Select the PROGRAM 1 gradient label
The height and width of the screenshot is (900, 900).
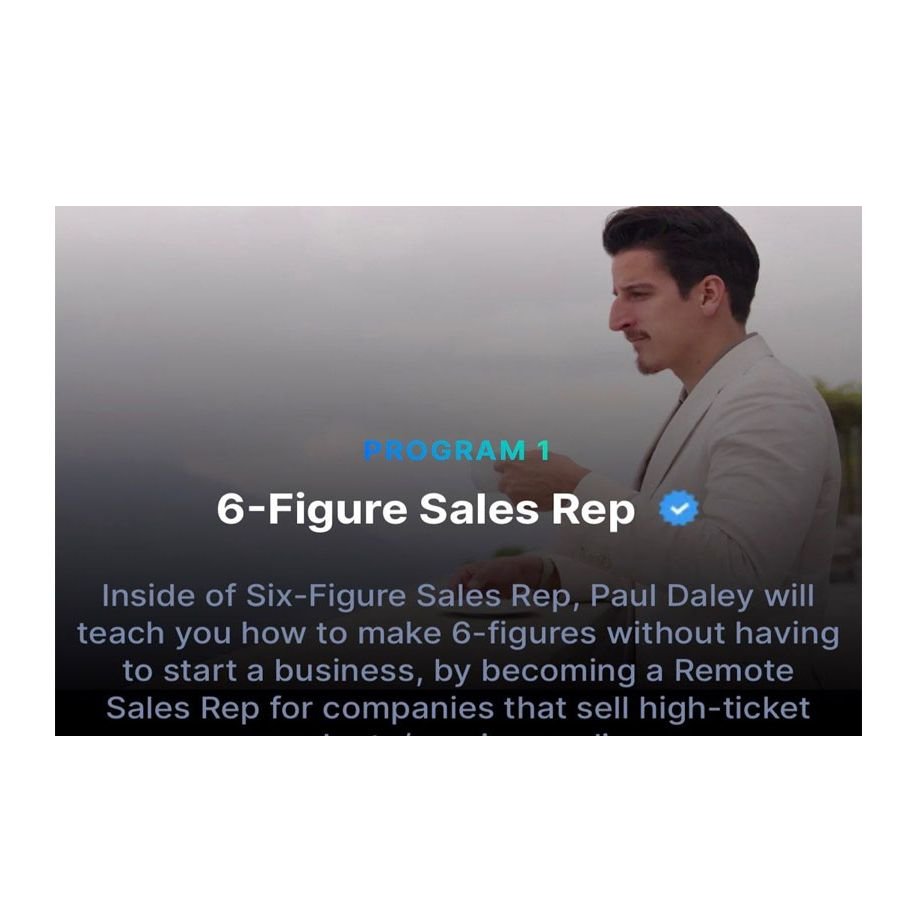coord(457,451)
